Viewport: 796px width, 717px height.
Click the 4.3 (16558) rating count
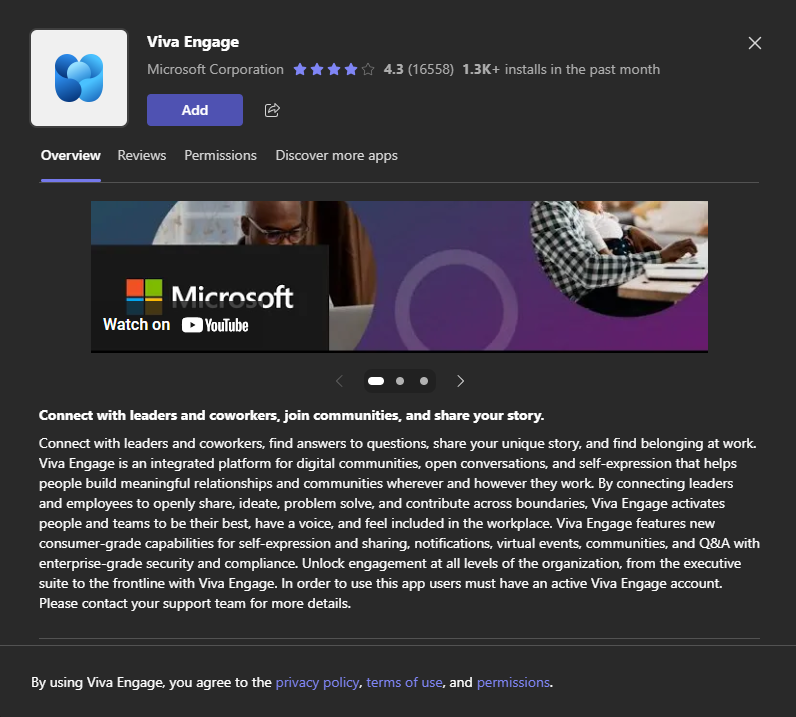coord(419,69)
